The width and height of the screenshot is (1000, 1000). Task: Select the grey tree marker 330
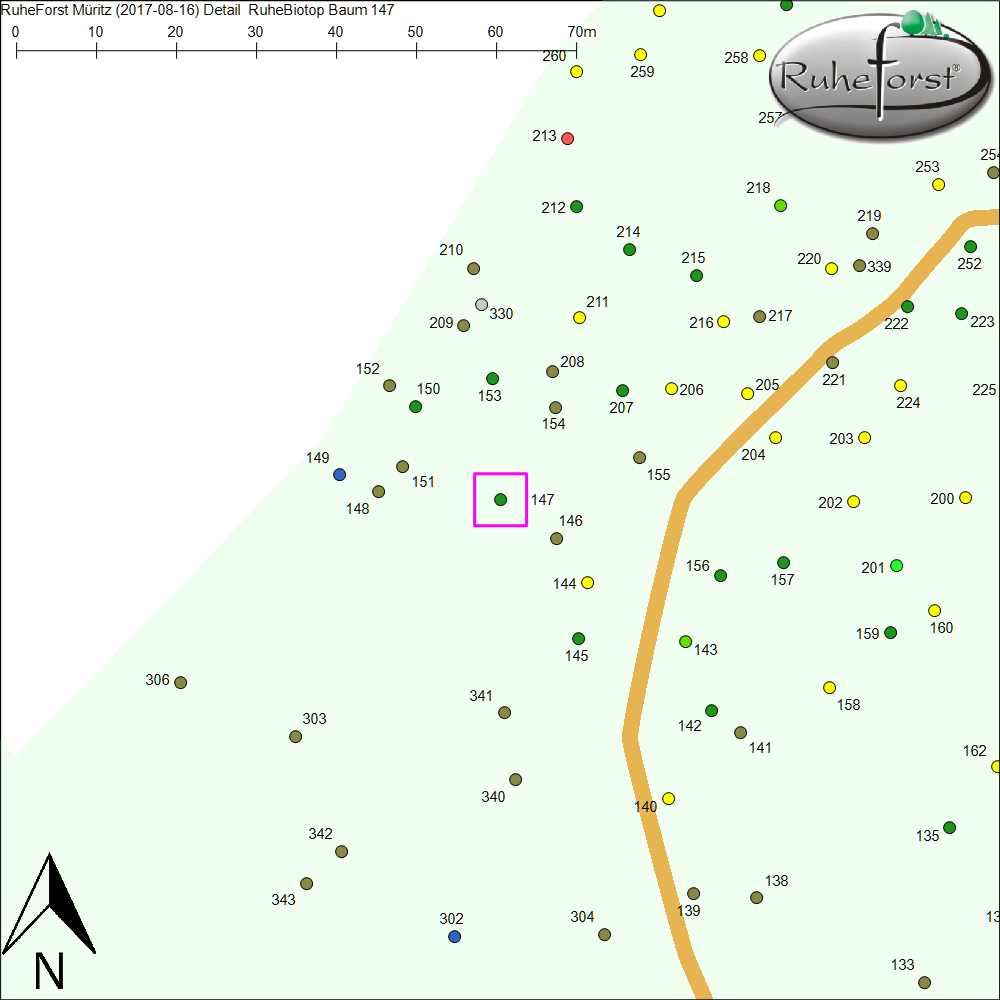[481, 304]
